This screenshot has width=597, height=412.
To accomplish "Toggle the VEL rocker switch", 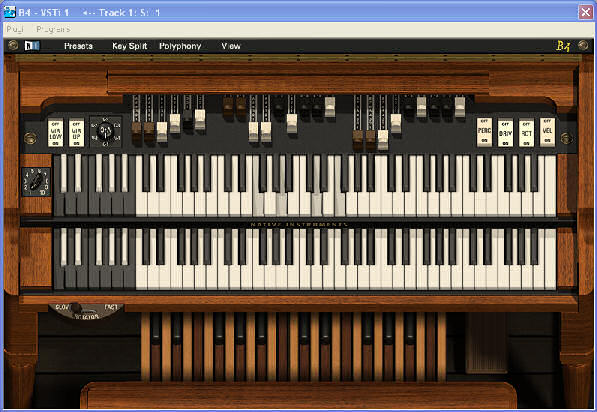I will click(x=547, y=132).
